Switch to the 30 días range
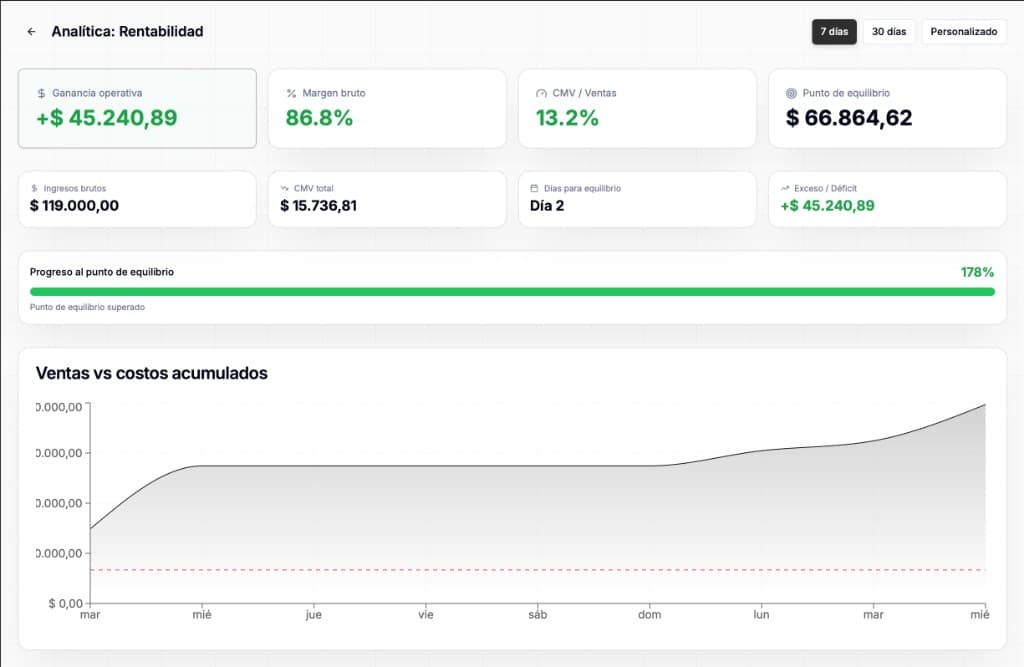 click(888, 32)
